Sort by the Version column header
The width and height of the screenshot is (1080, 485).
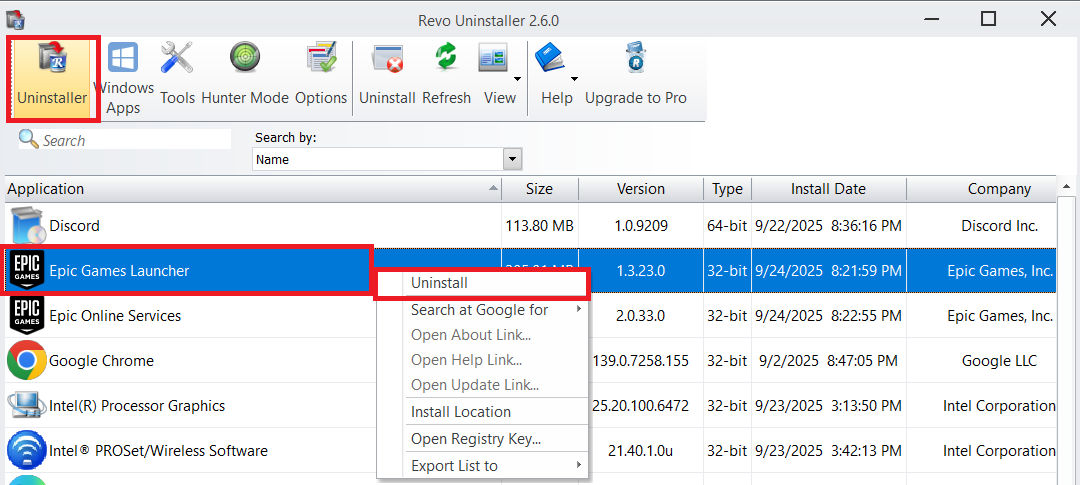tap(641, 189)
